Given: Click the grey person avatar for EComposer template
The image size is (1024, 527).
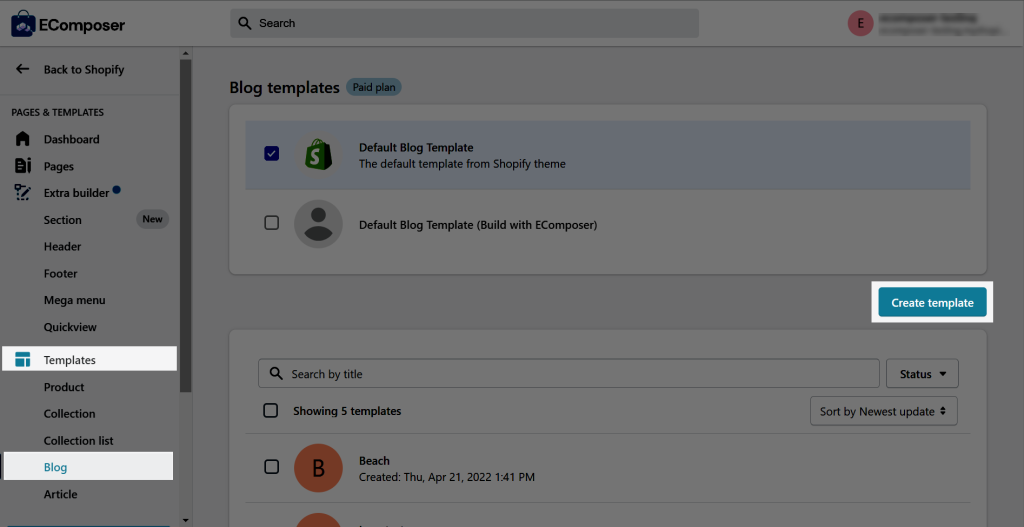Looking at the screenshot, I should click(x=319, y=224).
